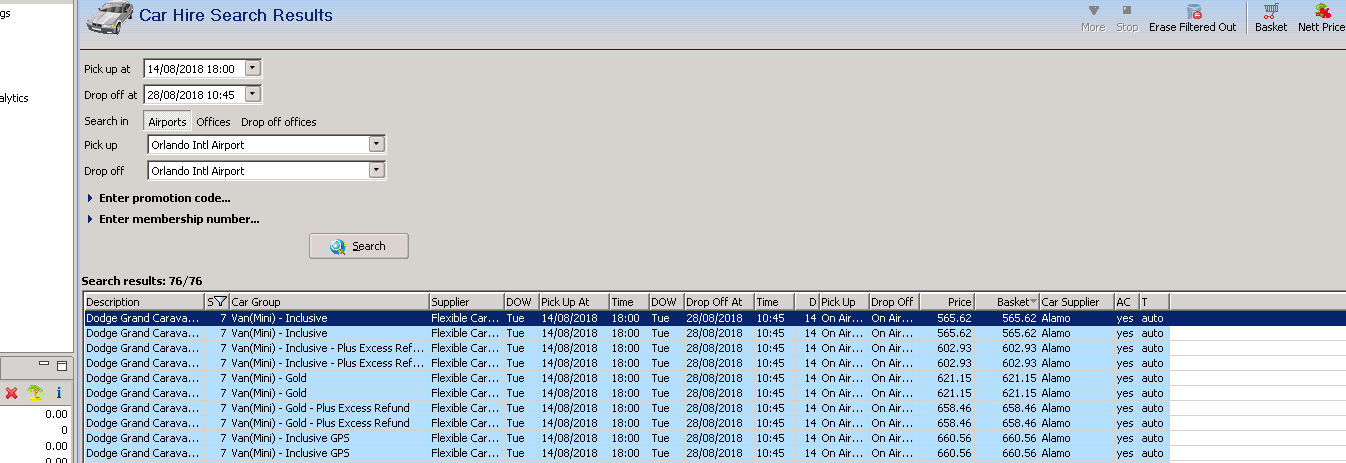The image size is (1346, 463).
Task: Click the filter icon in S column header
Action: pyautogui.click(x=220, y=302)
